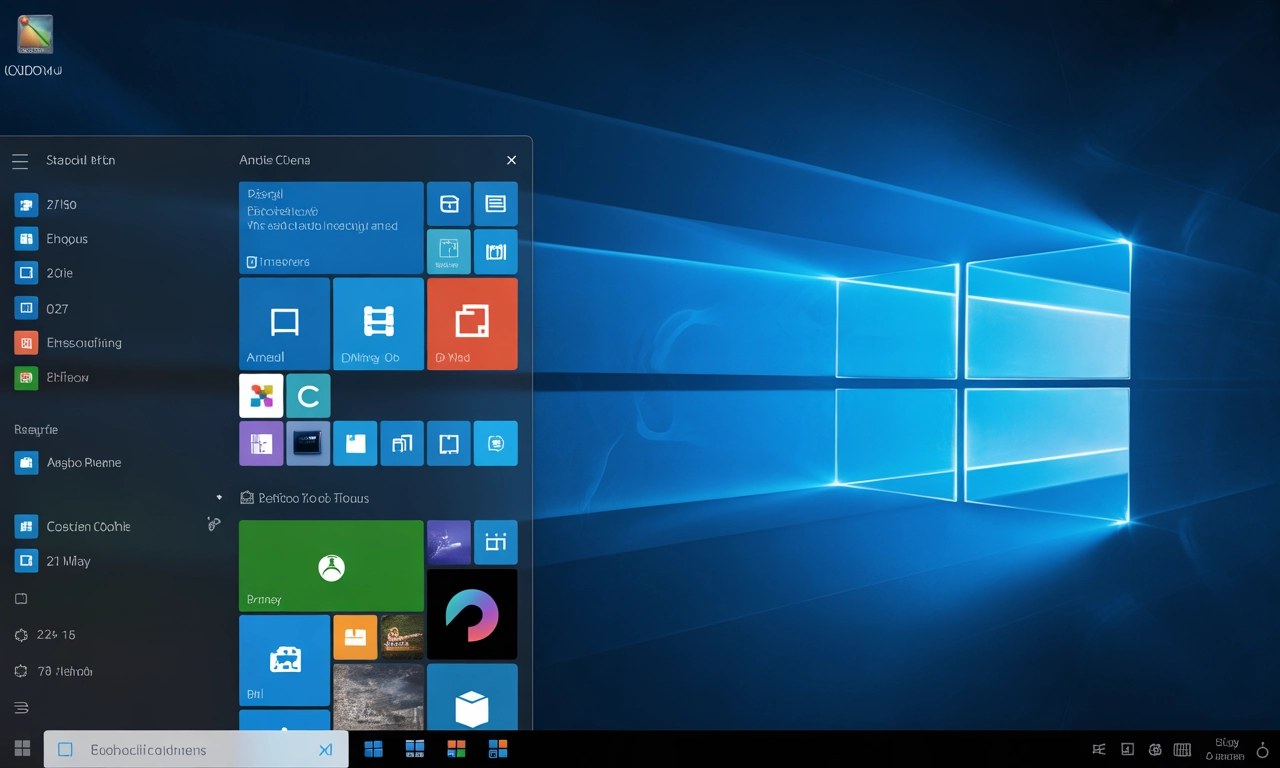Open the orange and green taskbar app icon
The height and width of the screenshot is (768, 1280).
click(456, 749)
